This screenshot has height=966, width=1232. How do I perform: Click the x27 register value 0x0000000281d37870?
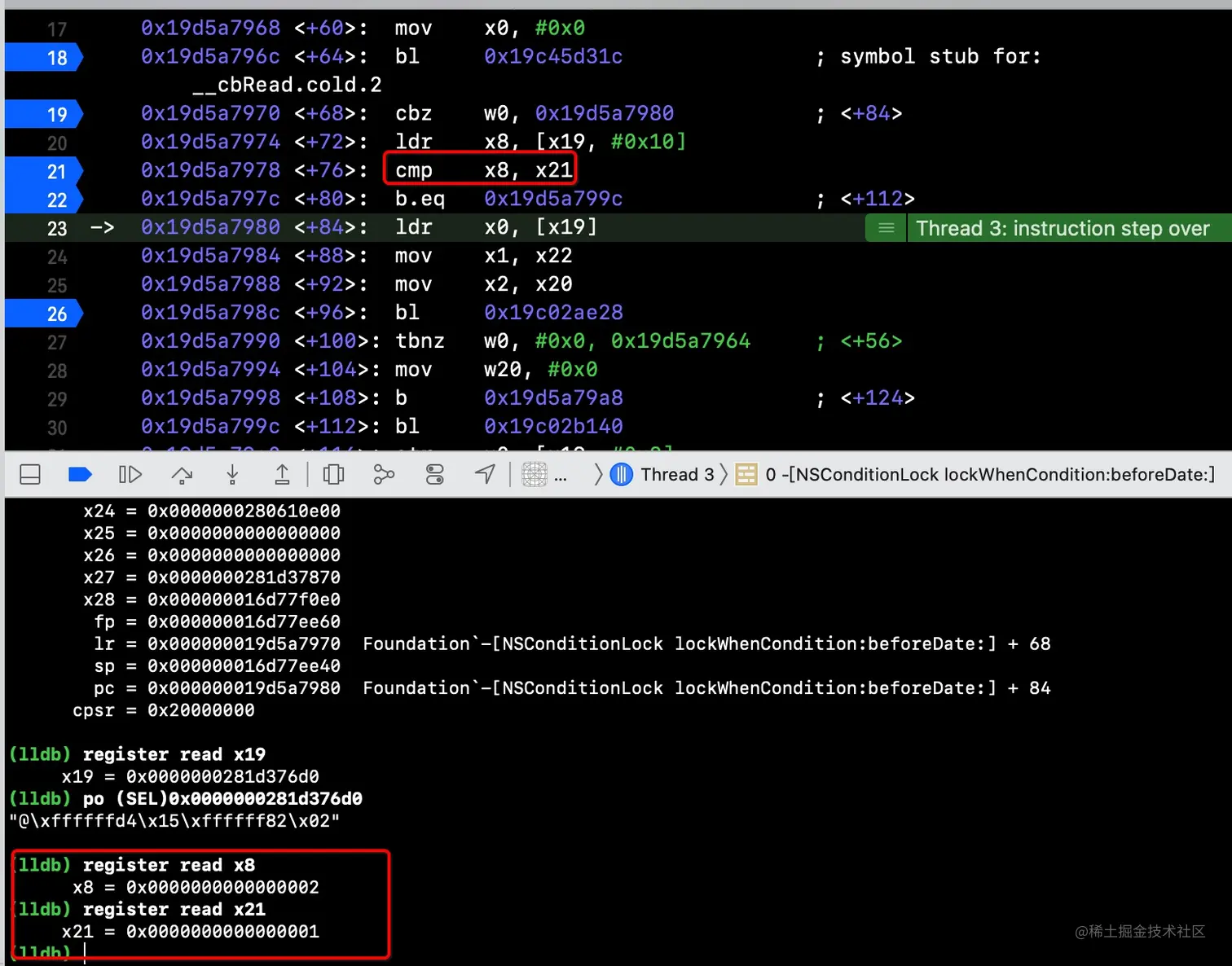pos(244,577)
